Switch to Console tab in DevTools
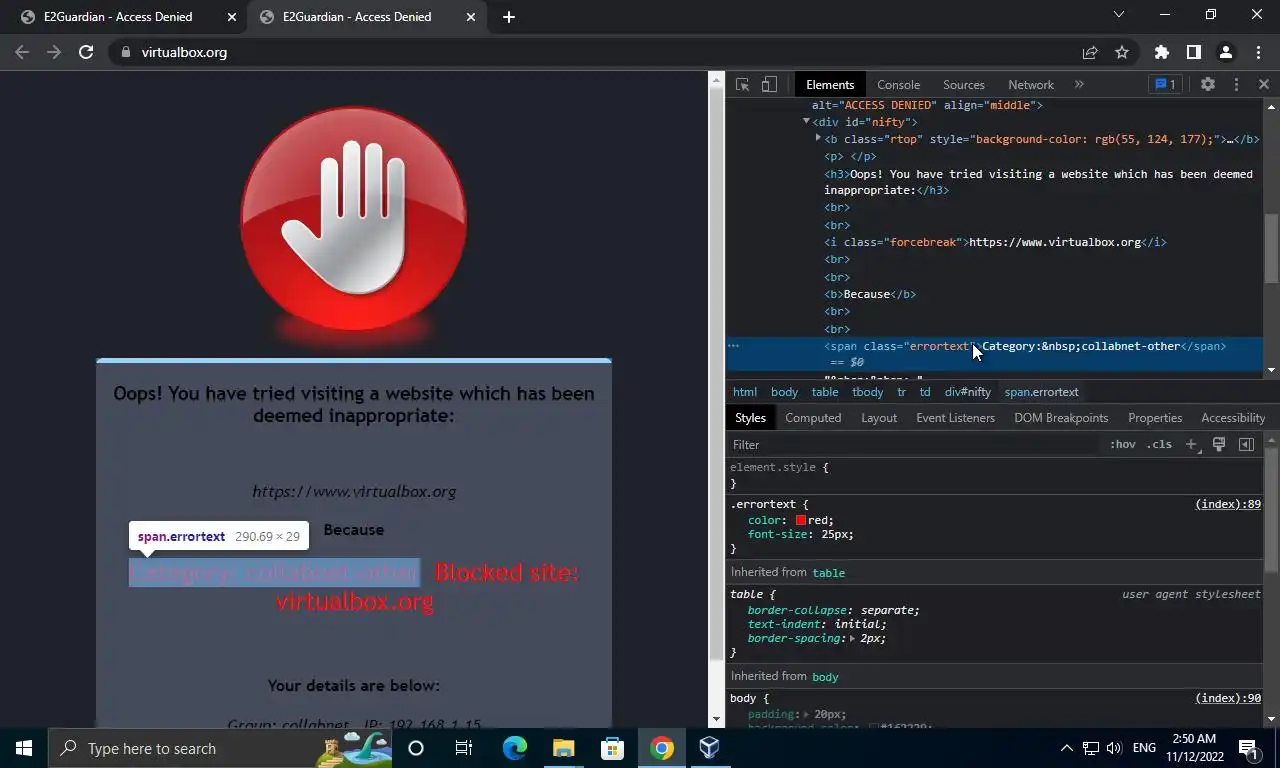 [x=898, y=85]
